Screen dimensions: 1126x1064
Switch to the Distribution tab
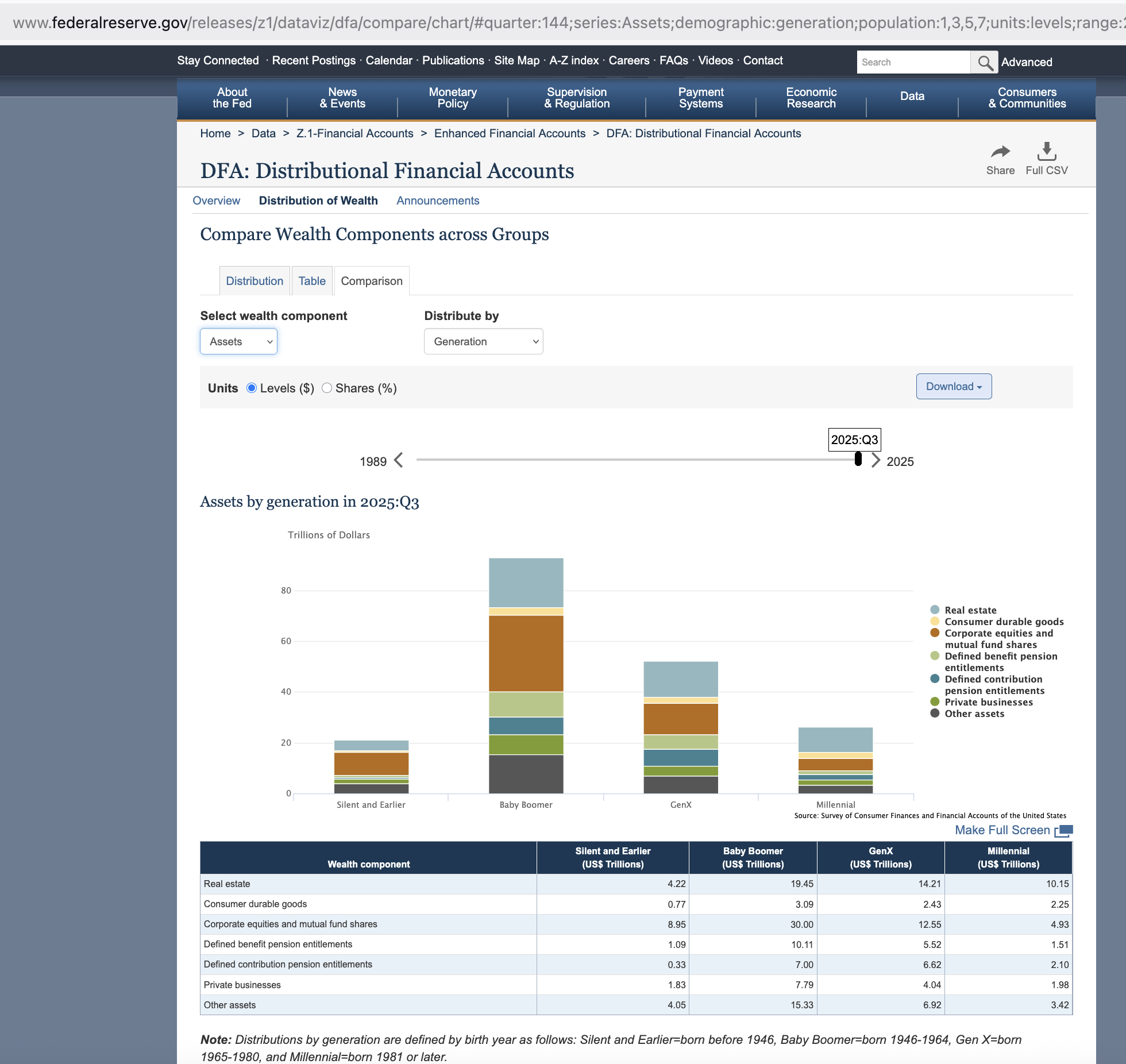[x=254, y=281]
